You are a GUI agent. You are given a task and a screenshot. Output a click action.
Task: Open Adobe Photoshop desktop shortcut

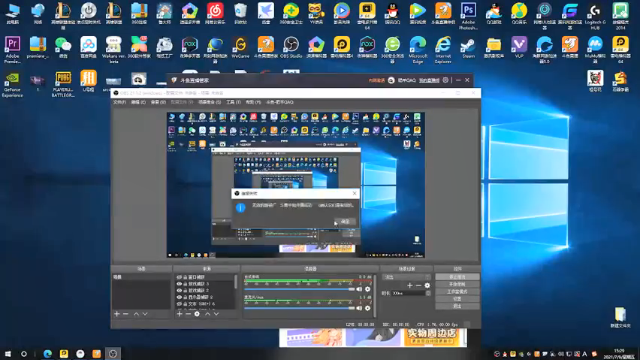(x=468, y=16)
